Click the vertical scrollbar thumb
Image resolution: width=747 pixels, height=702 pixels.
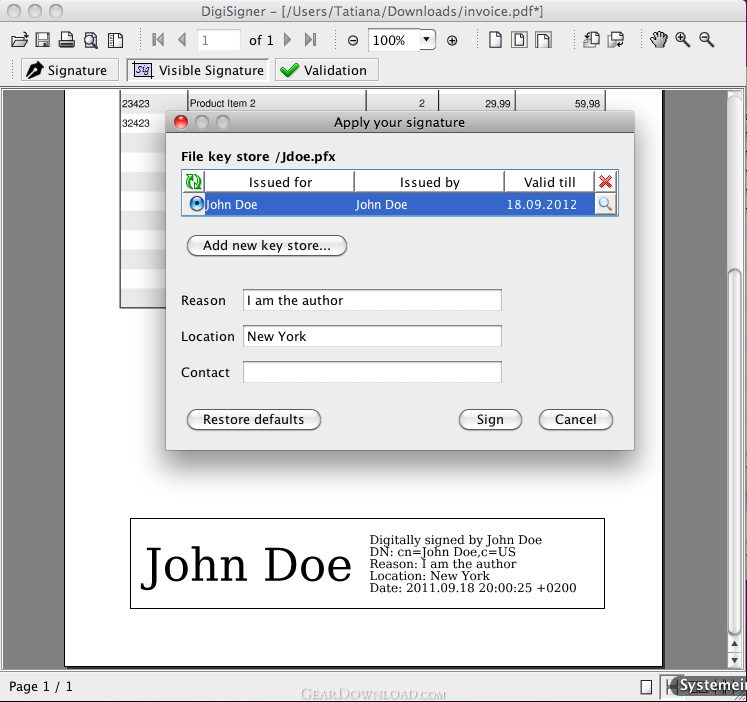[x=734, y=452]
